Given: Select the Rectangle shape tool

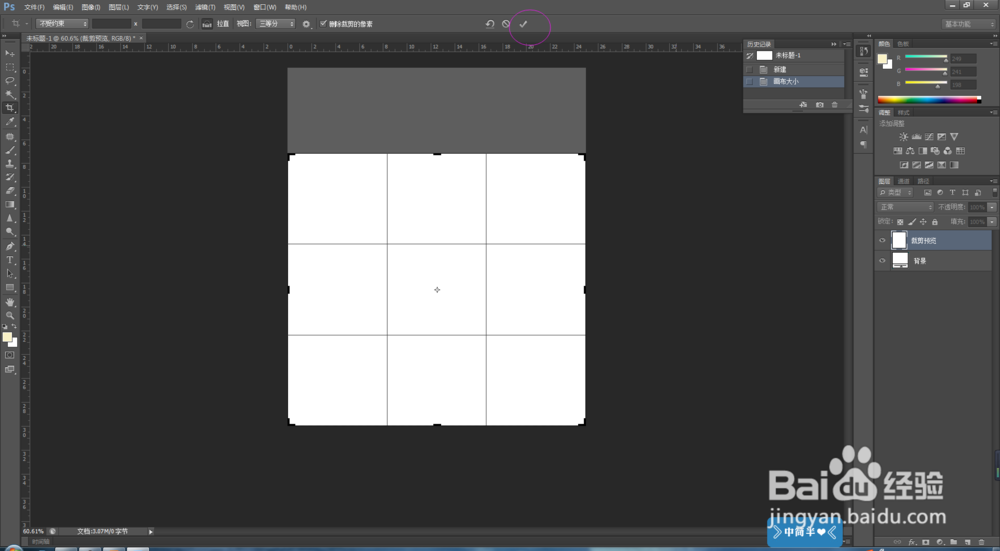Looking at the screenshot, I should pos(10,288).
